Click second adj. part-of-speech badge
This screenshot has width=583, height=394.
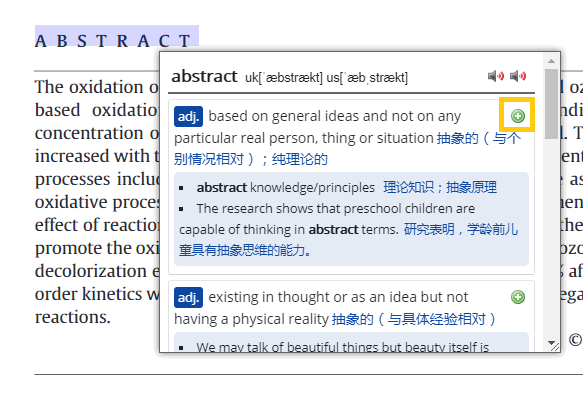(188, 297)
